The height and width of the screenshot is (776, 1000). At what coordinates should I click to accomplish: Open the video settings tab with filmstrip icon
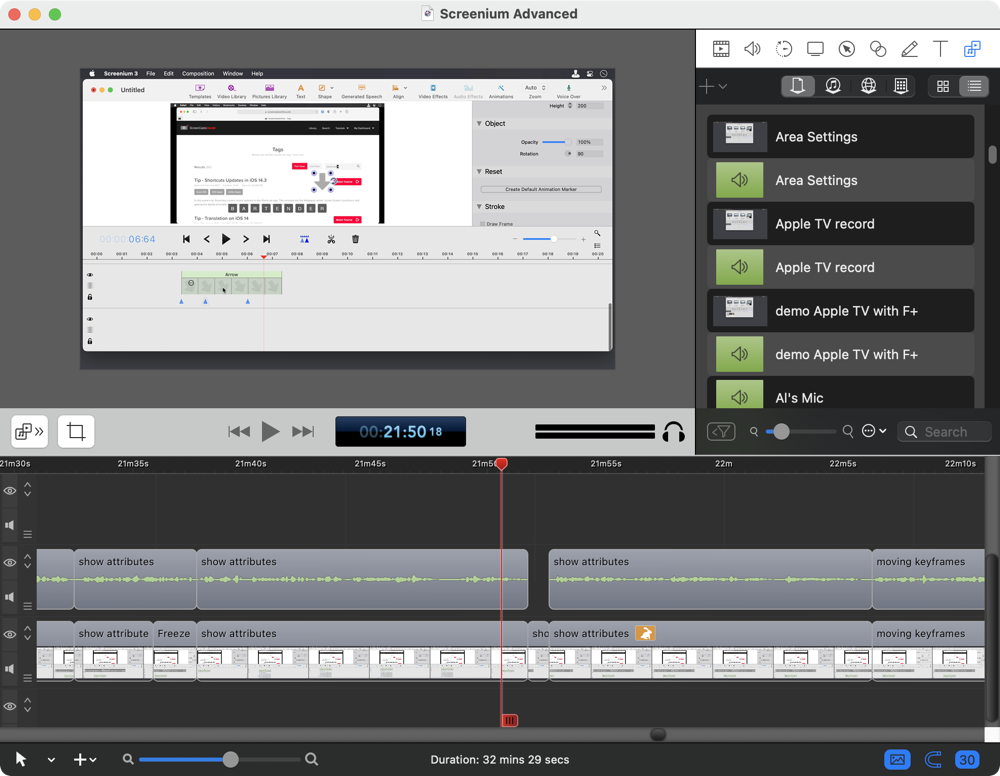721,49
